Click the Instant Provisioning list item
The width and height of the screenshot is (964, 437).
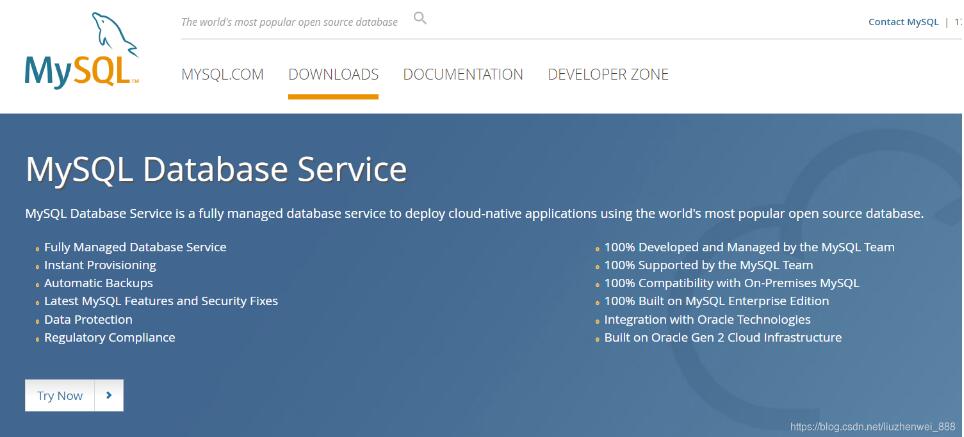[x=100, y=265]
